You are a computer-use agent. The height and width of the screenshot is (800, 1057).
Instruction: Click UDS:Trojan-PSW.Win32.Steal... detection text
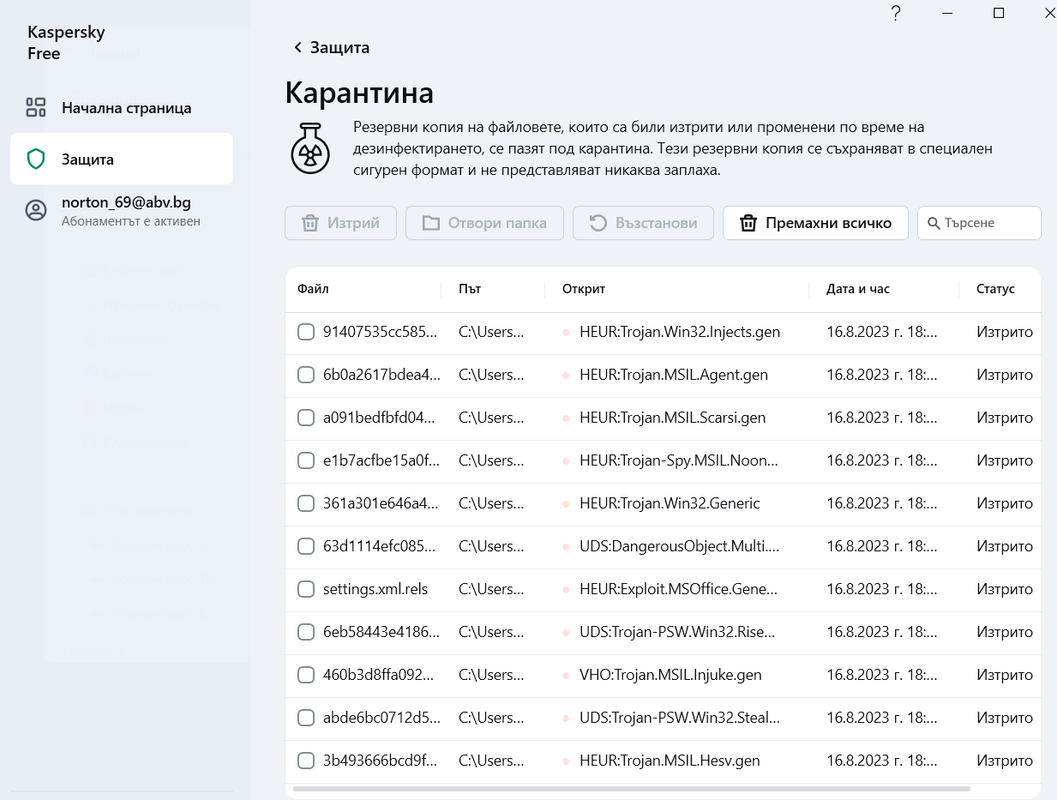680,718
